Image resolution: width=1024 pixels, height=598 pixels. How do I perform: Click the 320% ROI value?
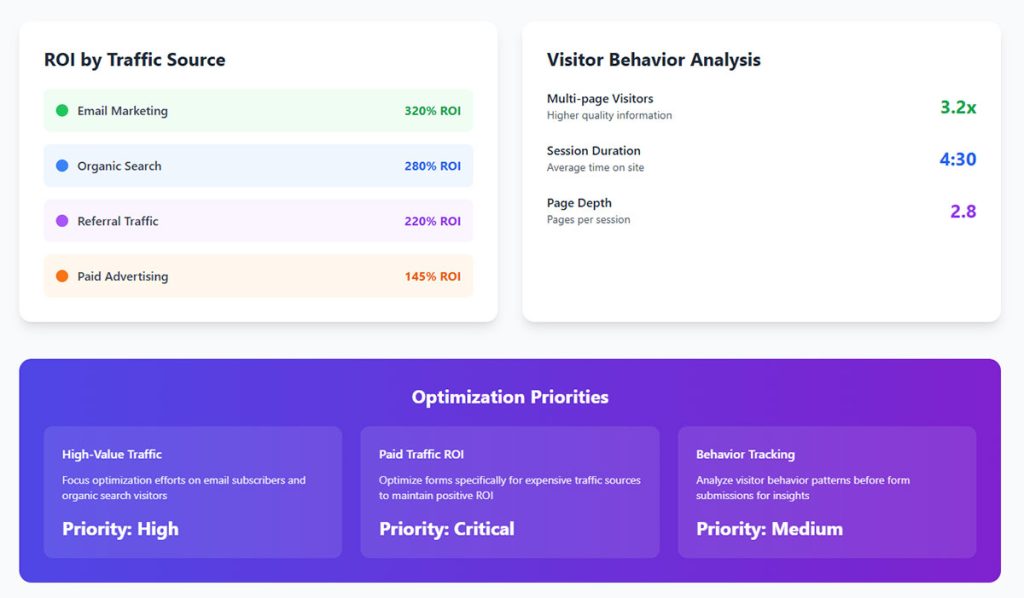coord(432,111)
